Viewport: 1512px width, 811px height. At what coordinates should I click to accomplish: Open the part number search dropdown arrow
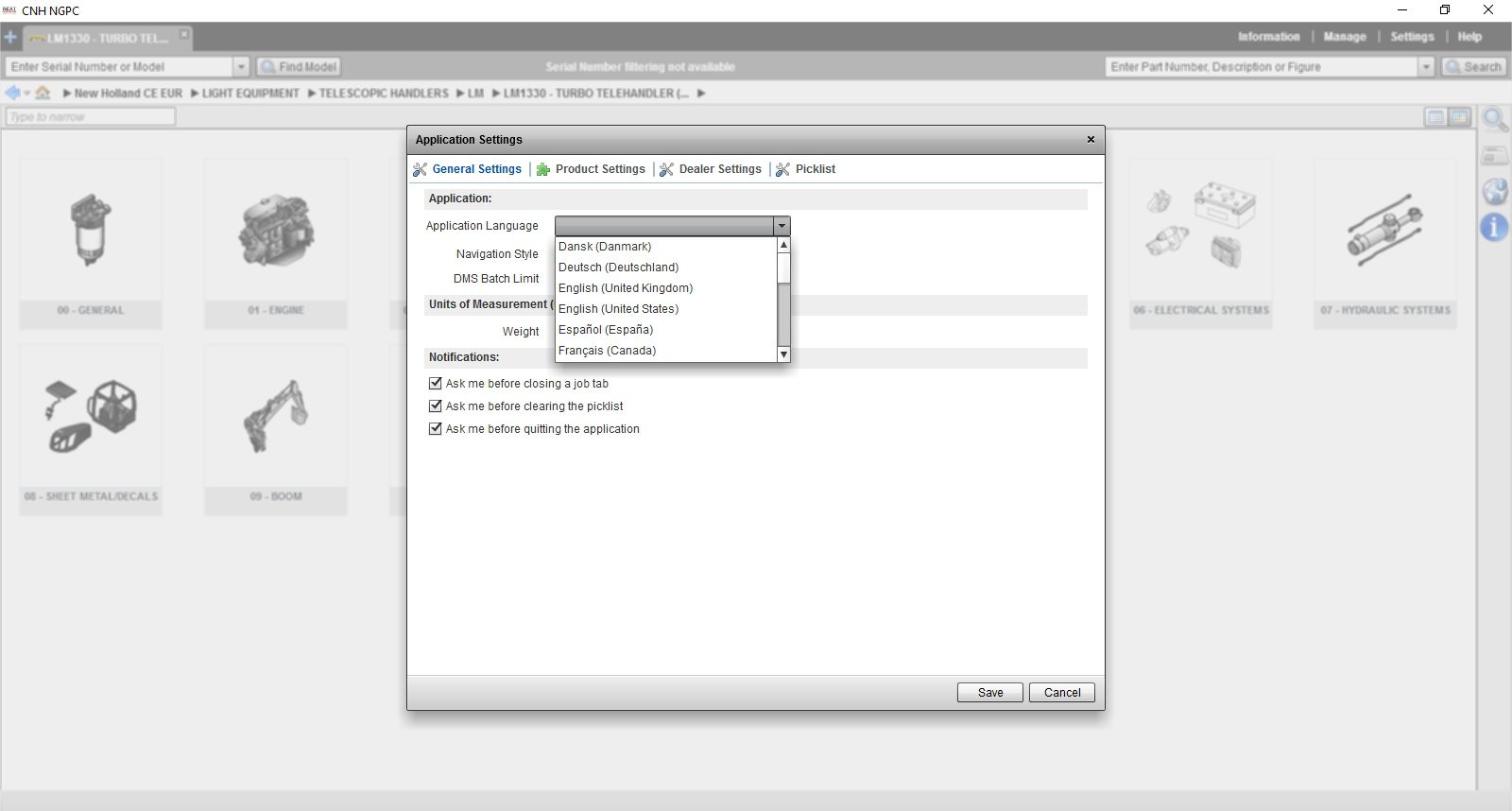coord(1426,66)
